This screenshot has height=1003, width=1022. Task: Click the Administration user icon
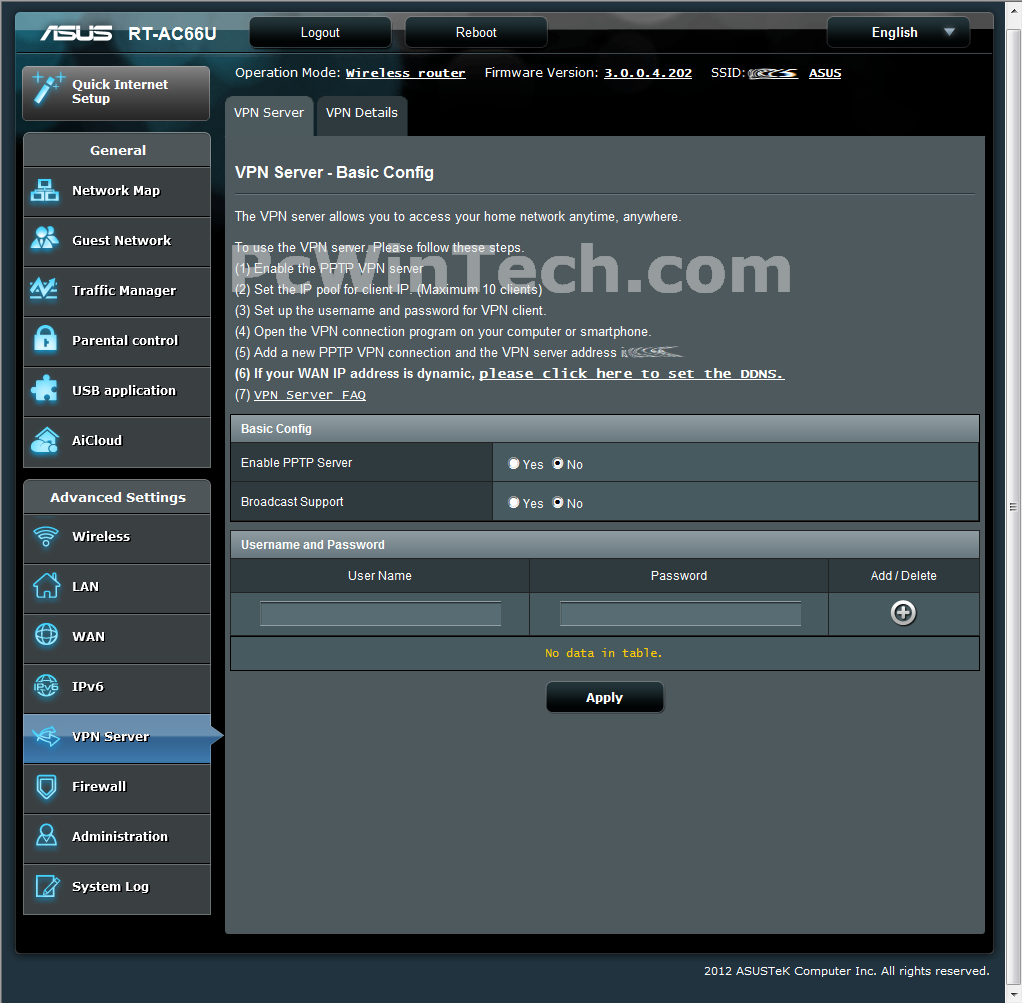[x=46, y=836]
